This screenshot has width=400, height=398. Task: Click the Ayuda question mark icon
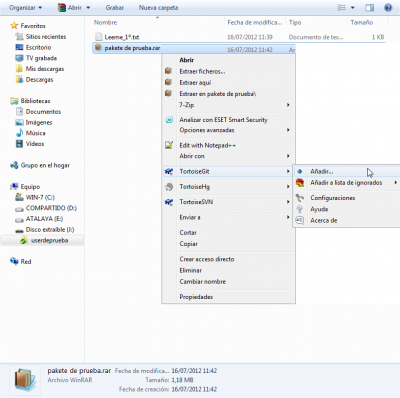[300, 209]
